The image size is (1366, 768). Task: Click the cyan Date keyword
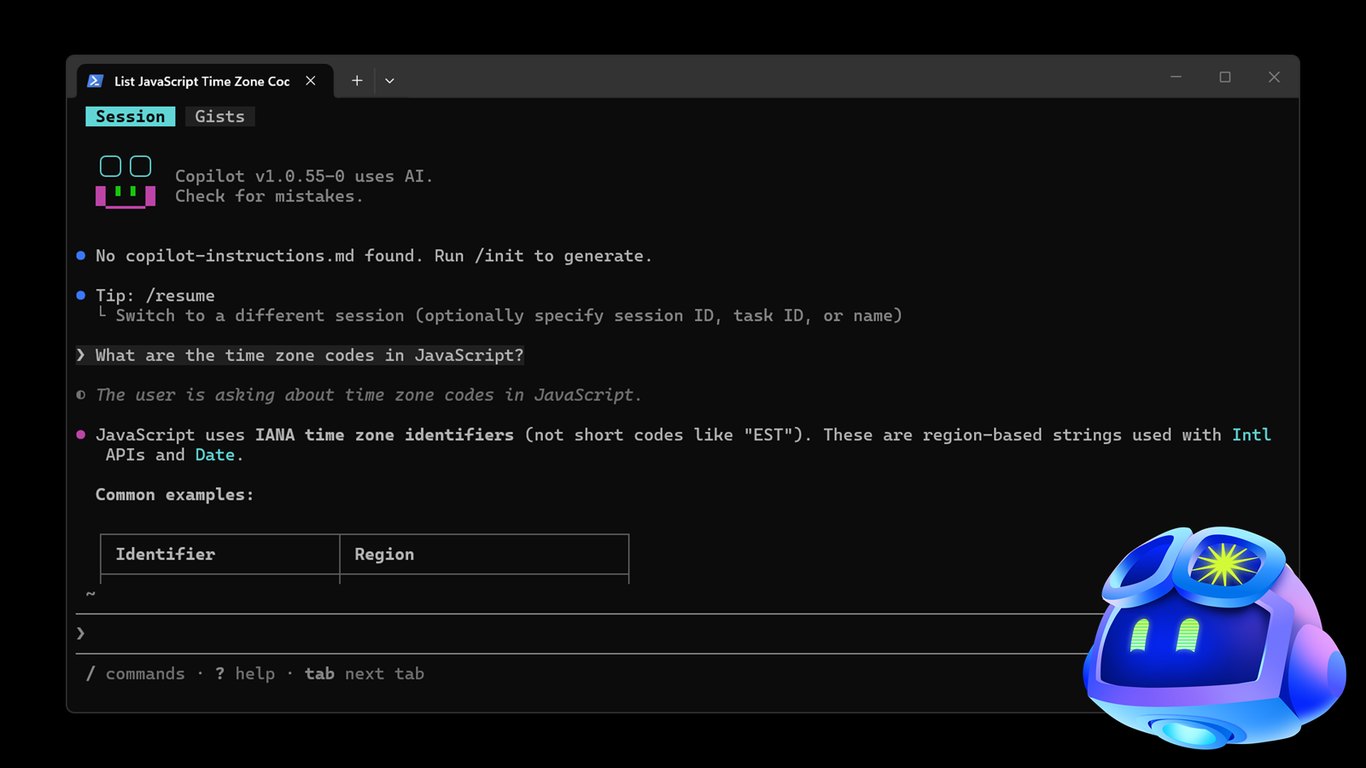click(x=215, y=455)
